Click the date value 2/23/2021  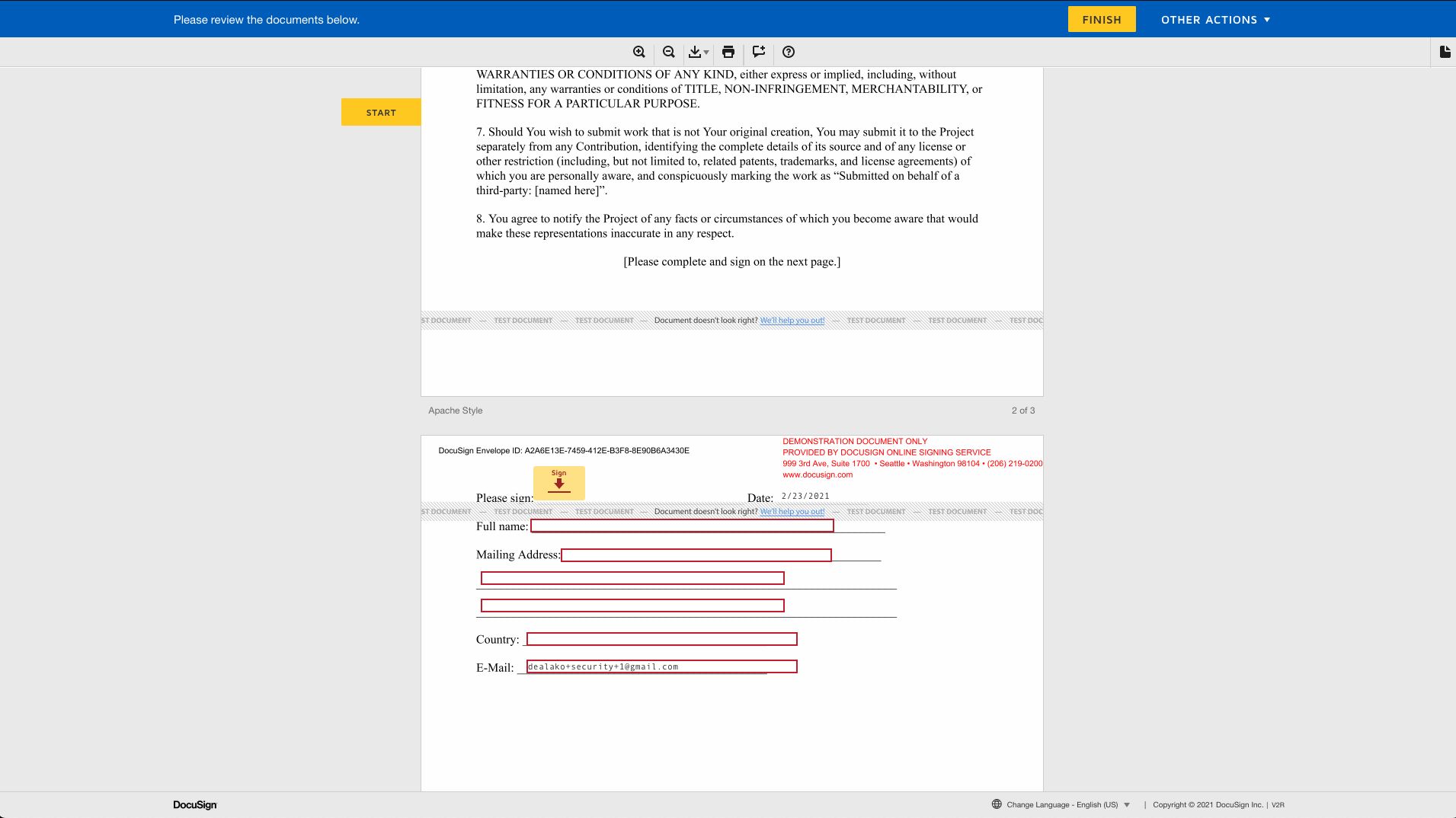click(805, 496)
